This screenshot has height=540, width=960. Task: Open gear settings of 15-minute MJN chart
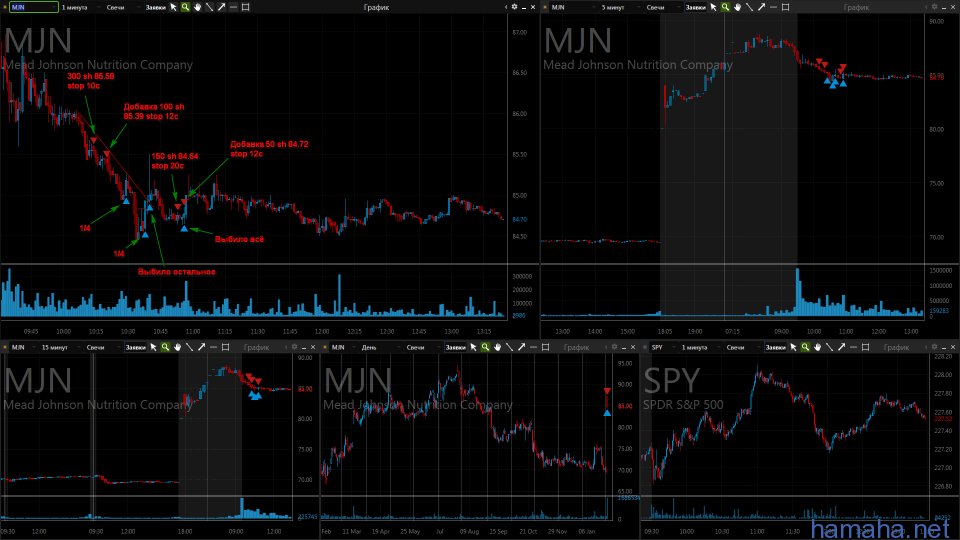[x=294, y=347]
